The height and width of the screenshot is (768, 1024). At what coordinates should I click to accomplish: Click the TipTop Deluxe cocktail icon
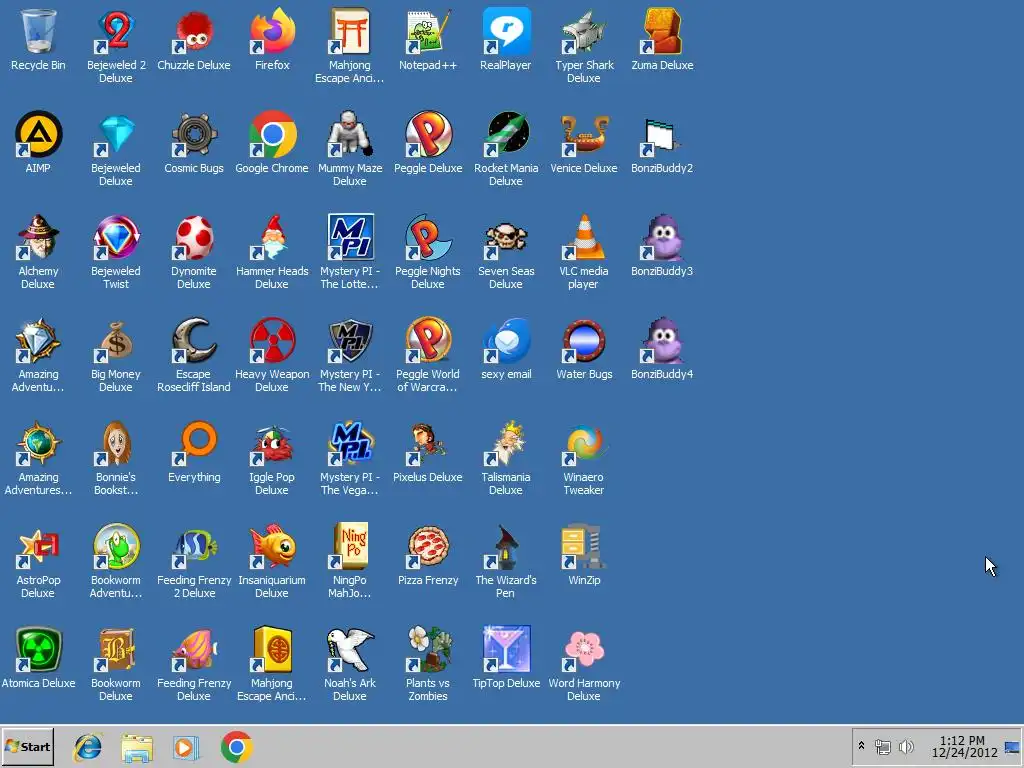click(x=505, y=649)
